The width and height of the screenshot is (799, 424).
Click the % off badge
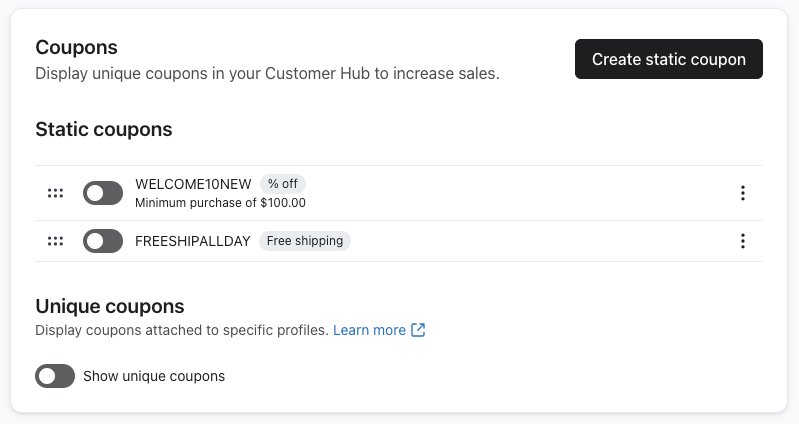coord(283,184)
